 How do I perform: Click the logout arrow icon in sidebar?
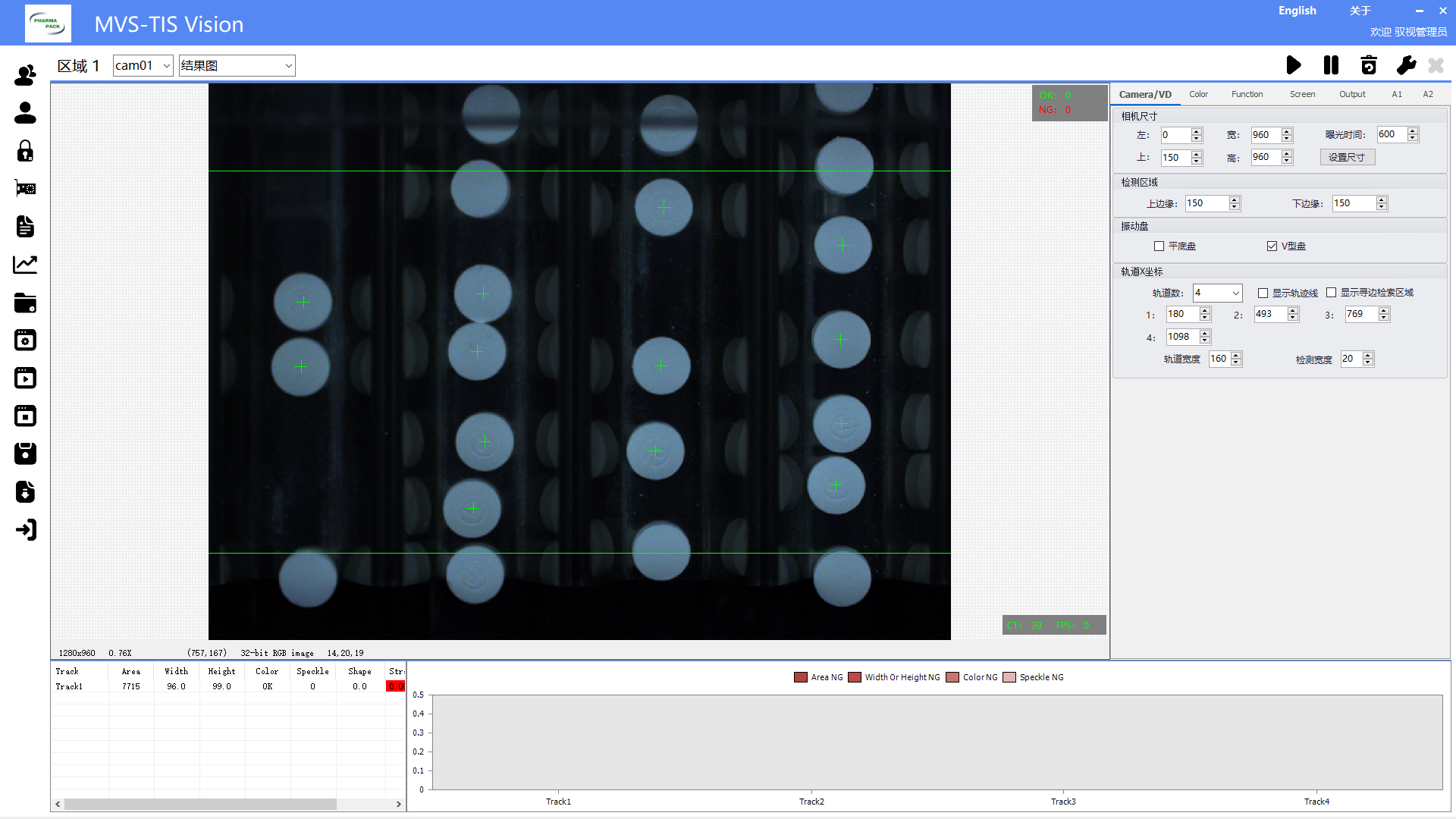pyautogui.click(x=25, y=529)
